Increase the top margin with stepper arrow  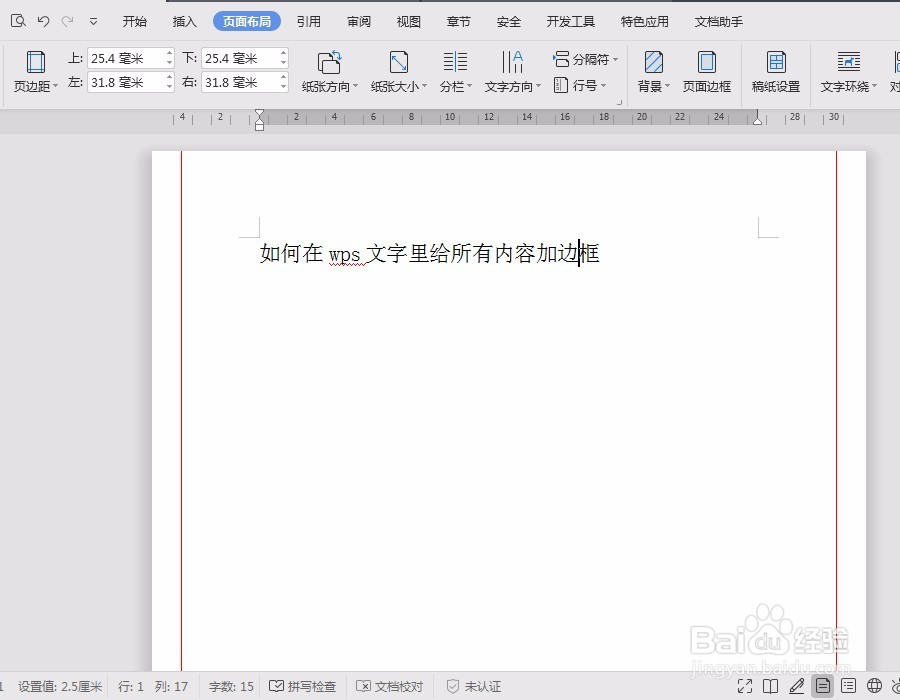[169, 53]
